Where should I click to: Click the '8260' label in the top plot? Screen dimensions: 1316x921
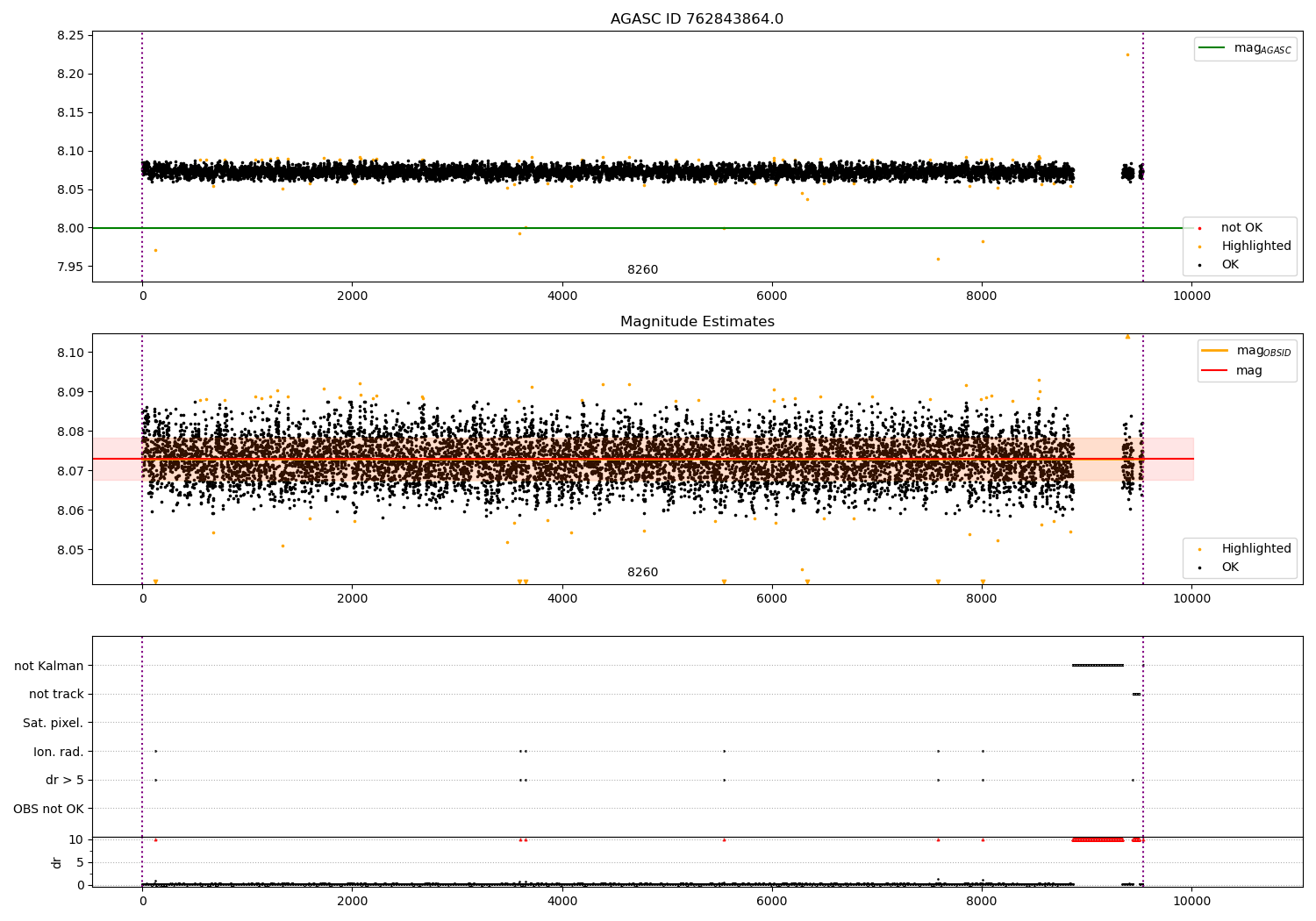click(x=642, y=270)
